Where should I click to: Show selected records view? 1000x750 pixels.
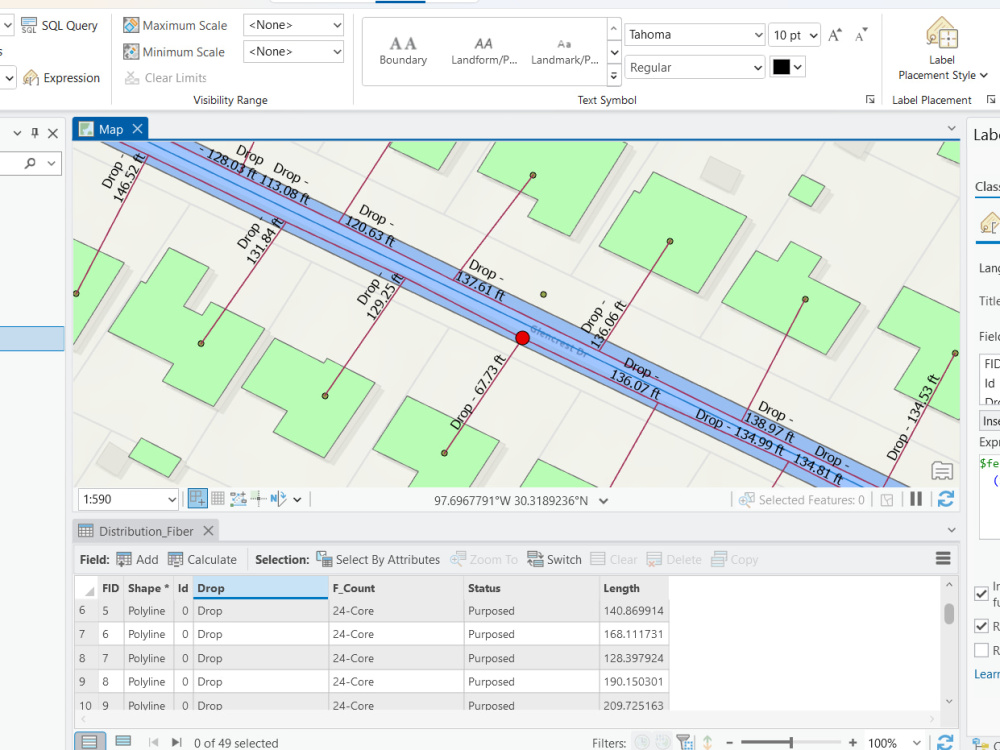click(x=123, y=741)
